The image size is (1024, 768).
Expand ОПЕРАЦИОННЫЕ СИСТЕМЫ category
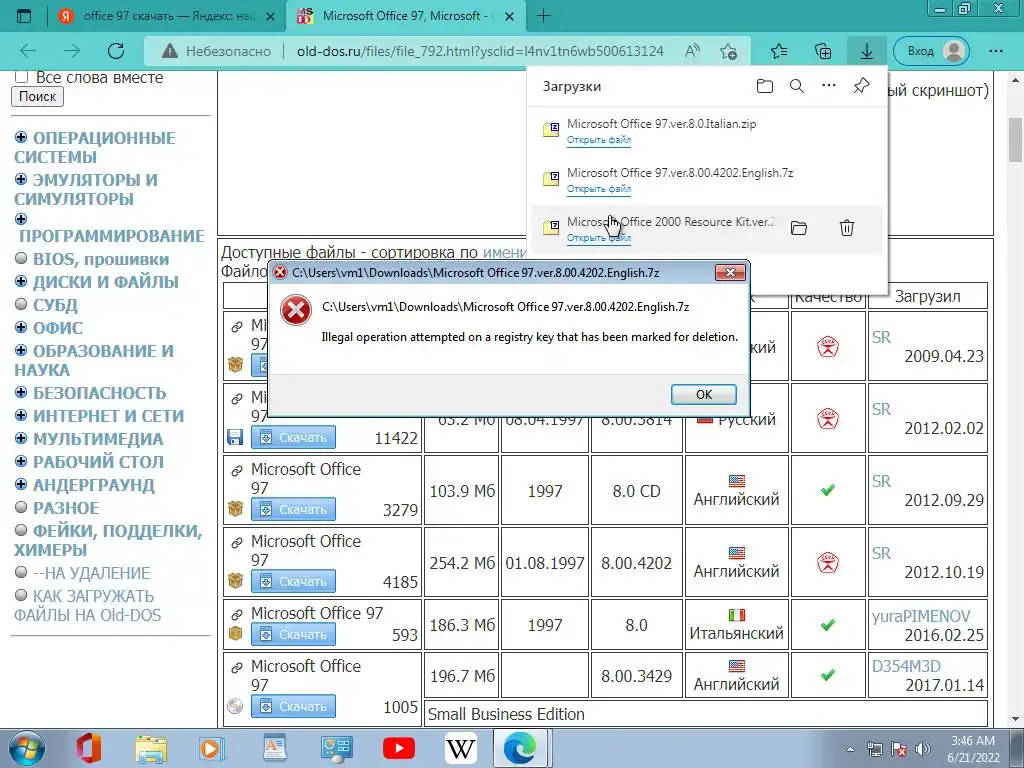(21, 137)
